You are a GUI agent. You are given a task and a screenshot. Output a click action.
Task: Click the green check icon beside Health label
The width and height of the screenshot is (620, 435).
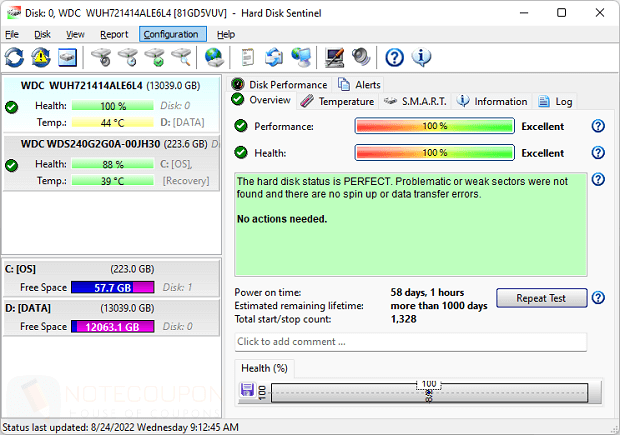coord(241,153)
